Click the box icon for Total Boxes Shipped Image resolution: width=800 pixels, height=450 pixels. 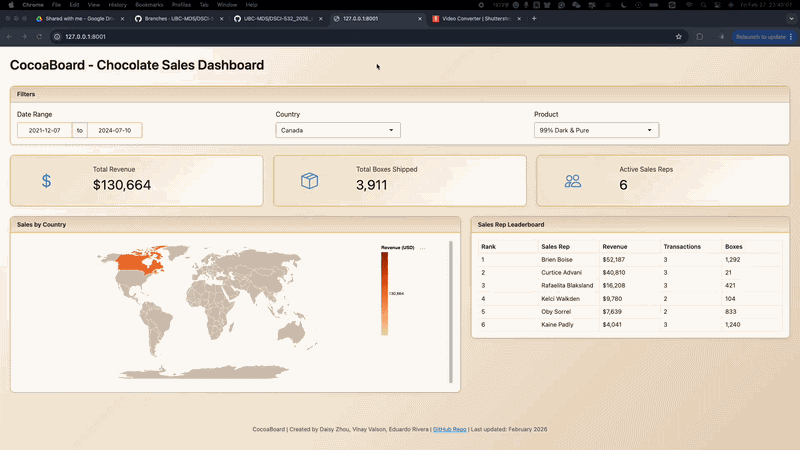tap(310, 181)
